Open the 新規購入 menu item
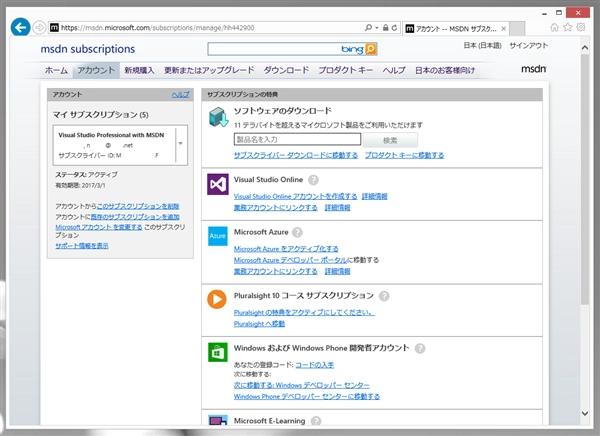Image resolution: width=600 pixels, height=436 pixels. 139,70
